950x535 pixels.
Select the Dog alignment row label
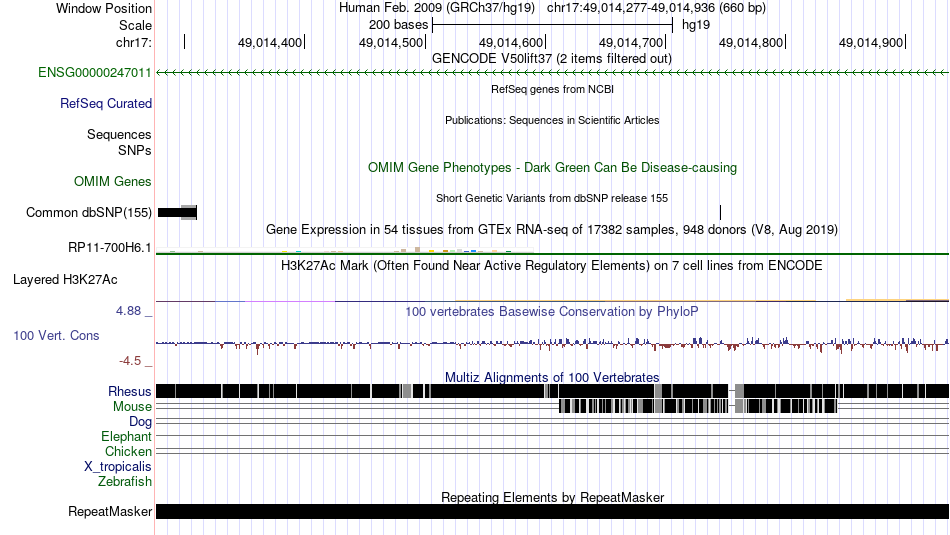click(141, 422)
